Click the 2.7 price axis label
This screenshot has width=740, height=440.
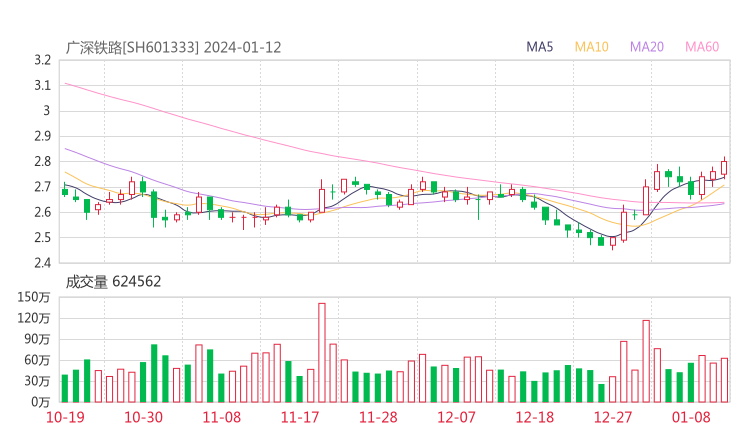pos(42,187)
